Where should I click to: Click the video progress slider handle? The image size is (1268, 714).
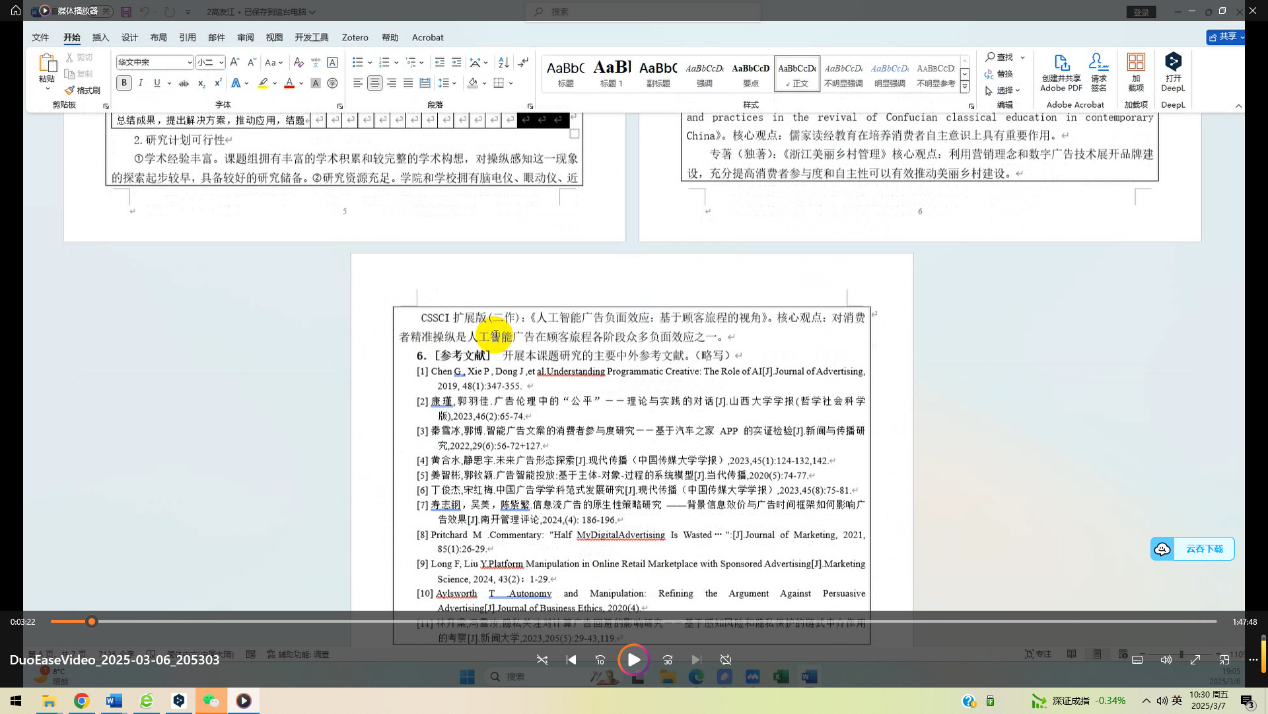click(91, 622)
